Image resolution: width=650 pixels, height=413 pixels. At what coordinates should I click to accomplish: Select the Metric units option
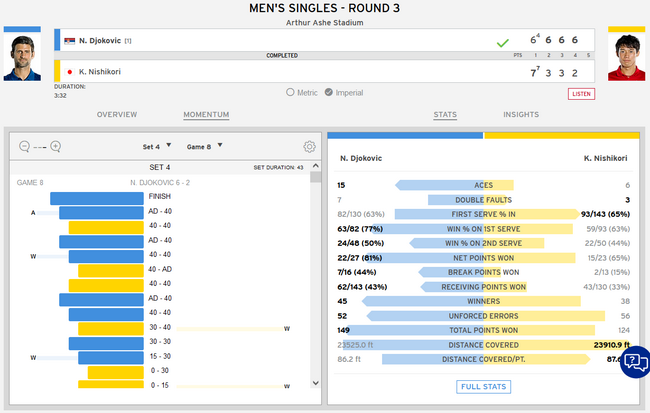(x=290, y=93)
